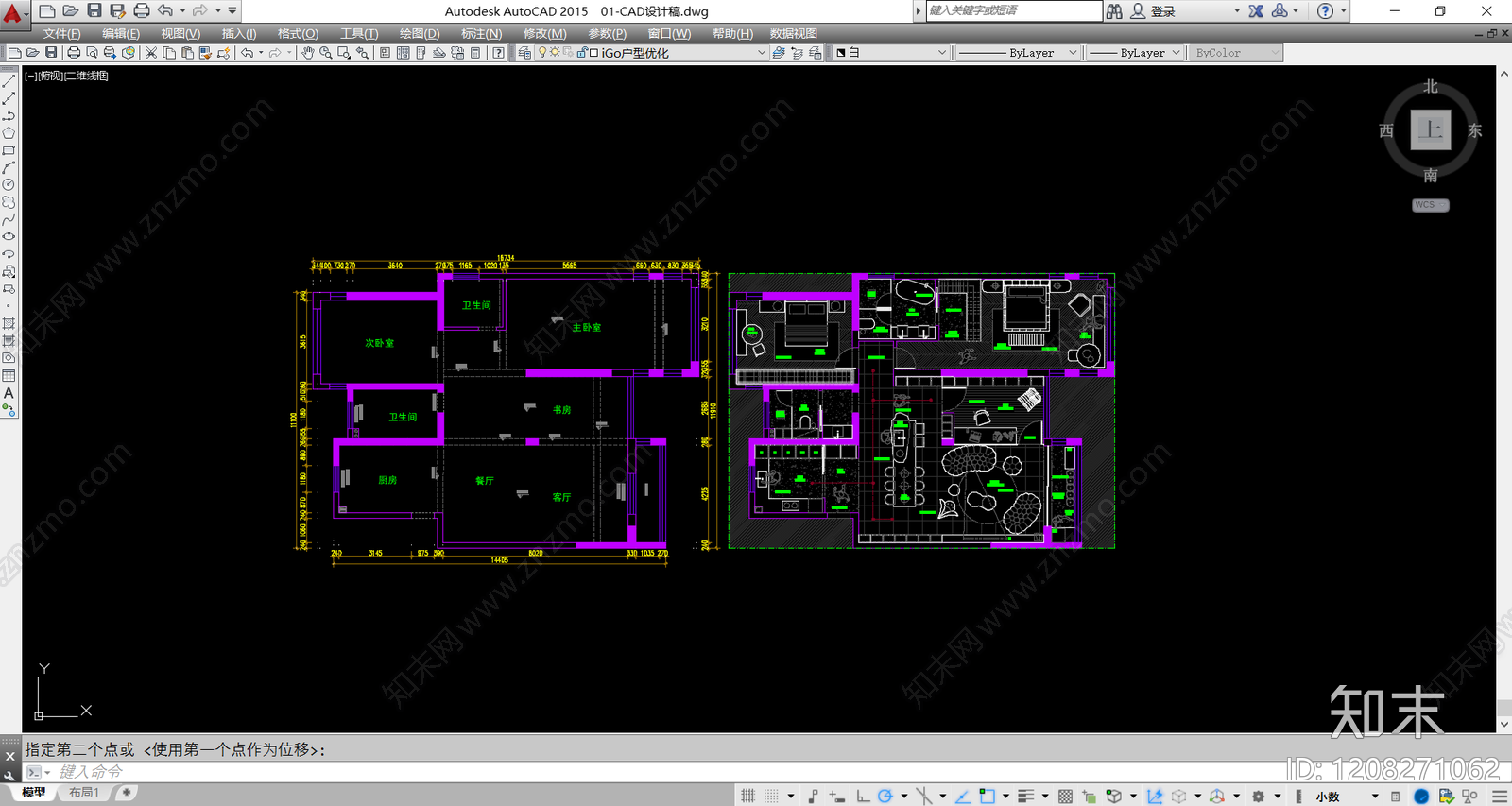Toggle snap mode in status bar
1512x806 pixels.
coord(772,797)
